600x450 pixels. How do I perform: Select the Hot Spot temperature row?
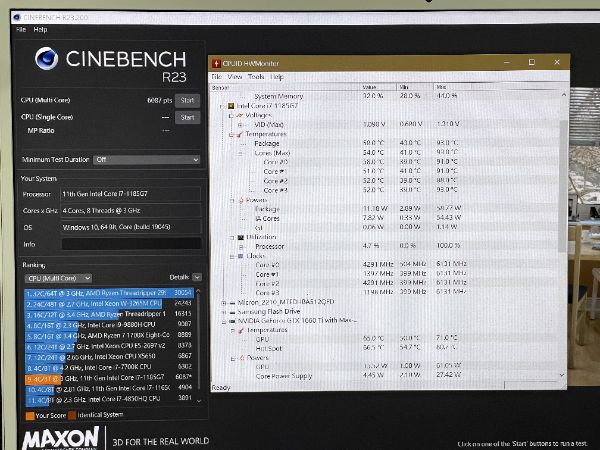click(x=386, y=348)
